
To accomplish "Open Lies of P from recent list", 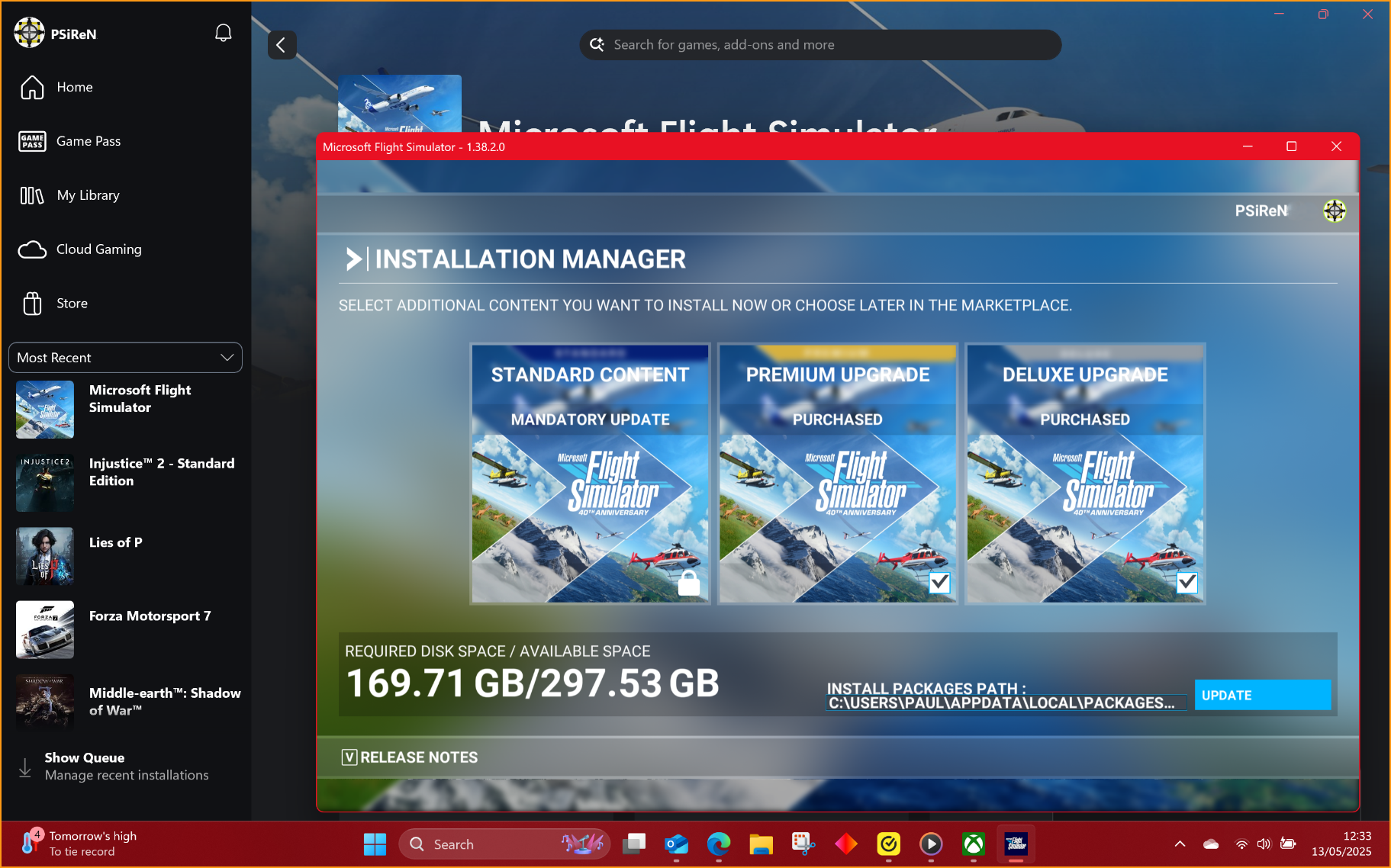I will (x=126, y=556).
